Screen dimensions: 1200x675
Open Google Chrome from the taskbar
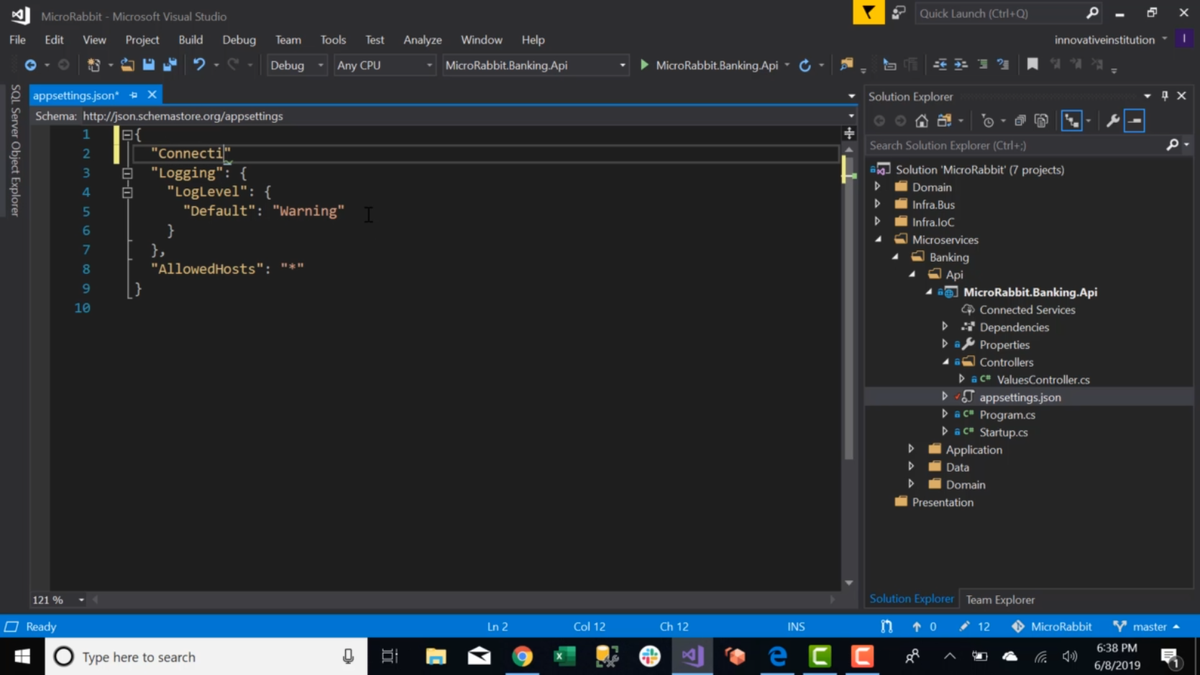pyautogui.click(x=522, y=657)
